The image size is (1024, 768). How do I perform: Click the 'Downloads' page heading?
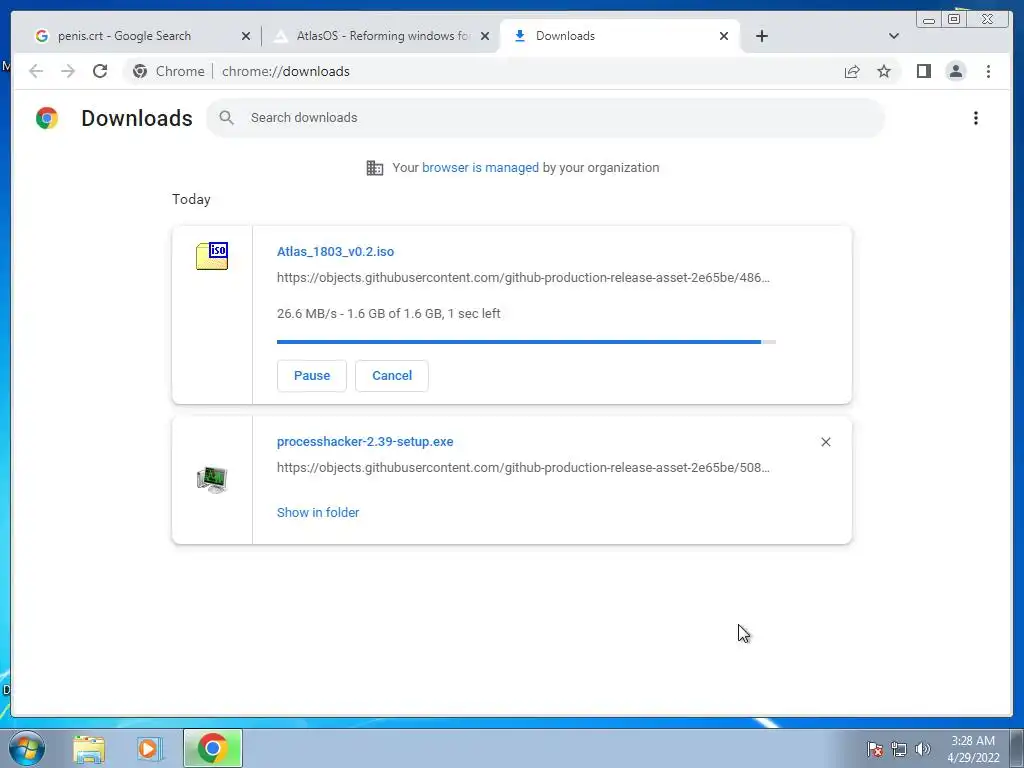point(136,118)
